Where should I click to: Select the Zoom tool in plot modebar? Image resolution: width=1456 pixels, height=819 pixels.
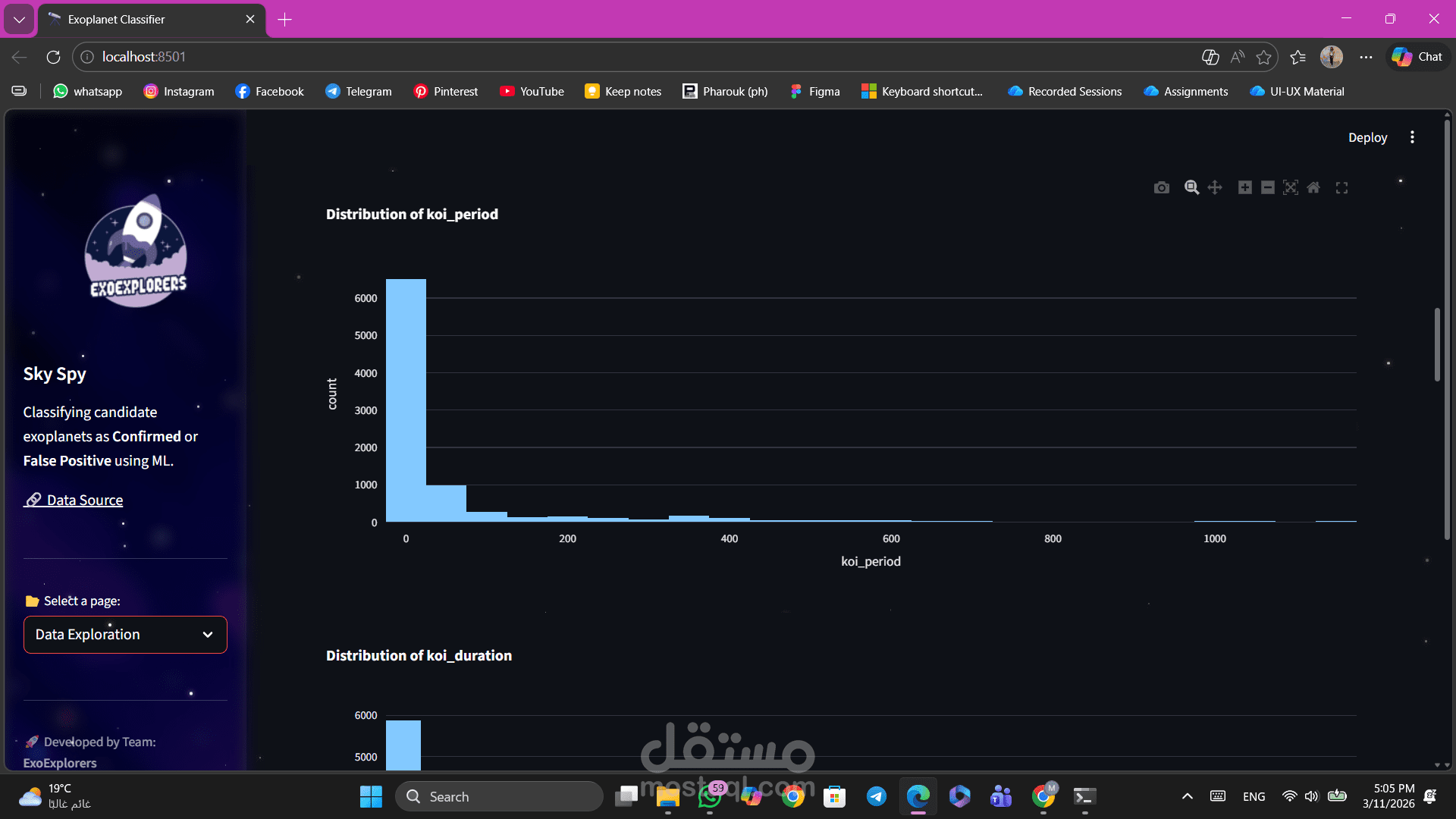point(1191,187)
